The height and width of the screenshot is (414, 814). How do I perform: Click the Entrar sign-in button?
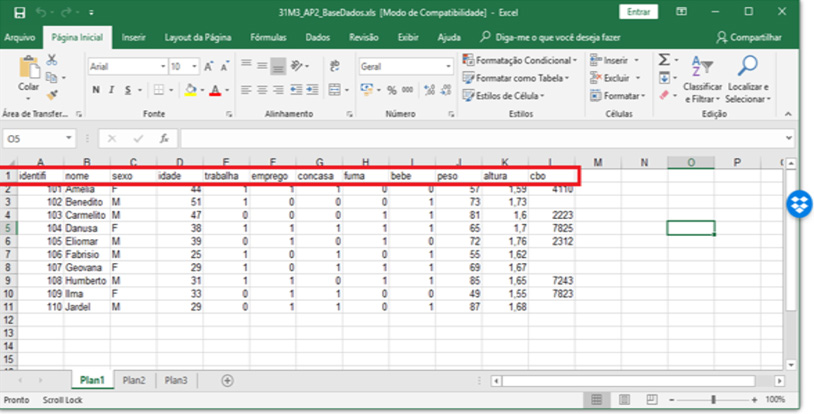[x=639, y=12]
